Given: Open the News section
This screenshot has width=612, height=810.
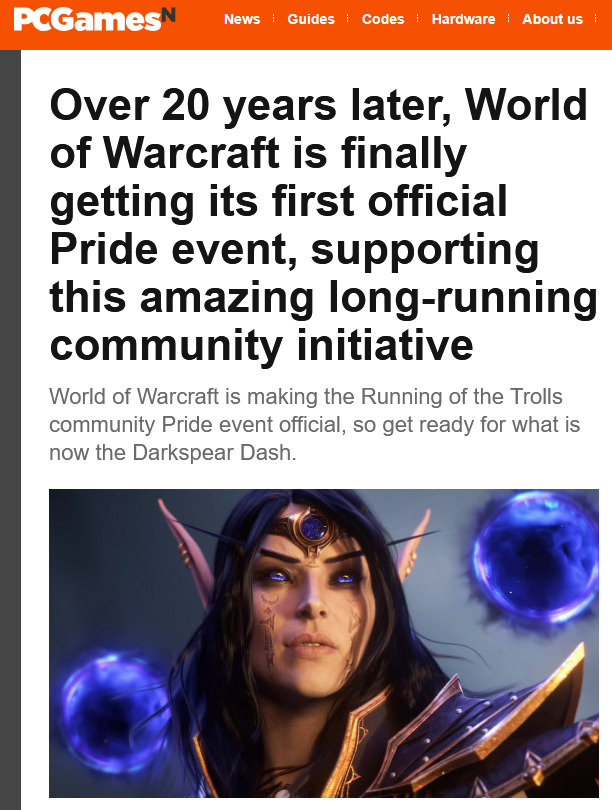Looking at the screenshot, I should coord(242,19).
